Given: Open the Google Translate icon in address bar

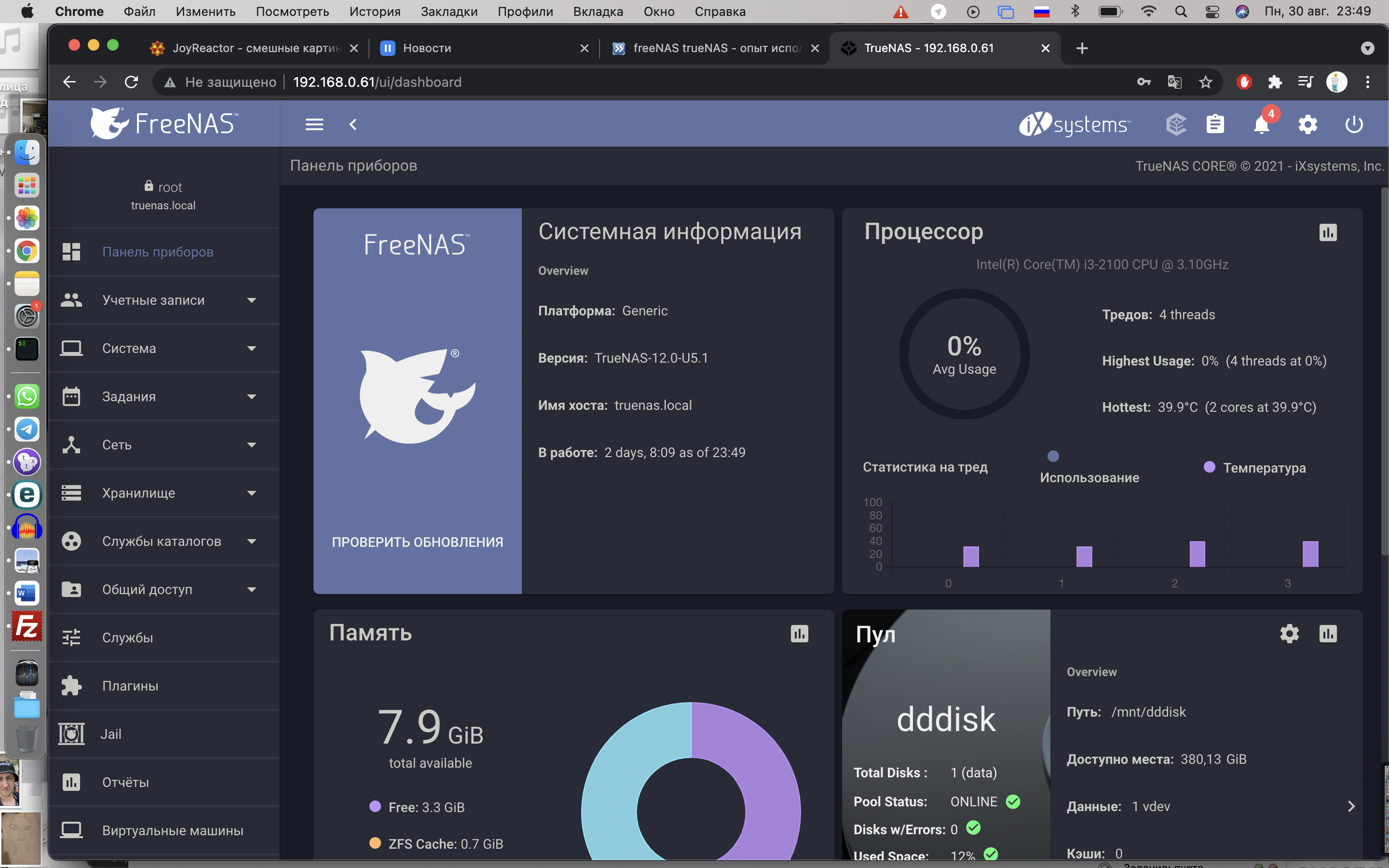Looking at the screenshot, I should (x=1174, y=82).
